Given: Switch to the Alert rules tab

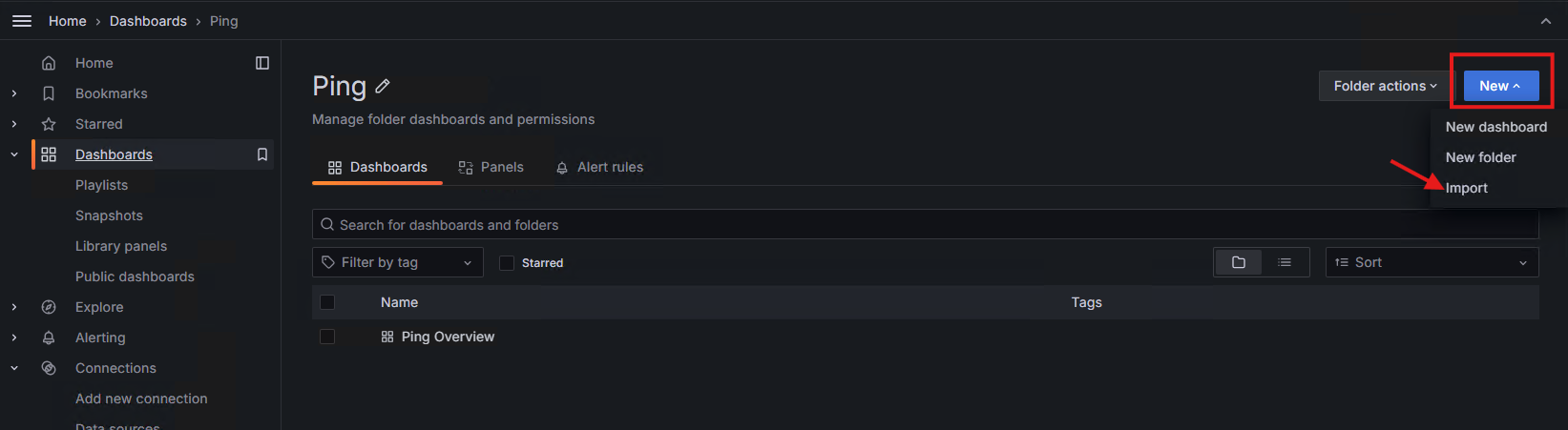Looking at the screenshot, I should tap(599, 167).
